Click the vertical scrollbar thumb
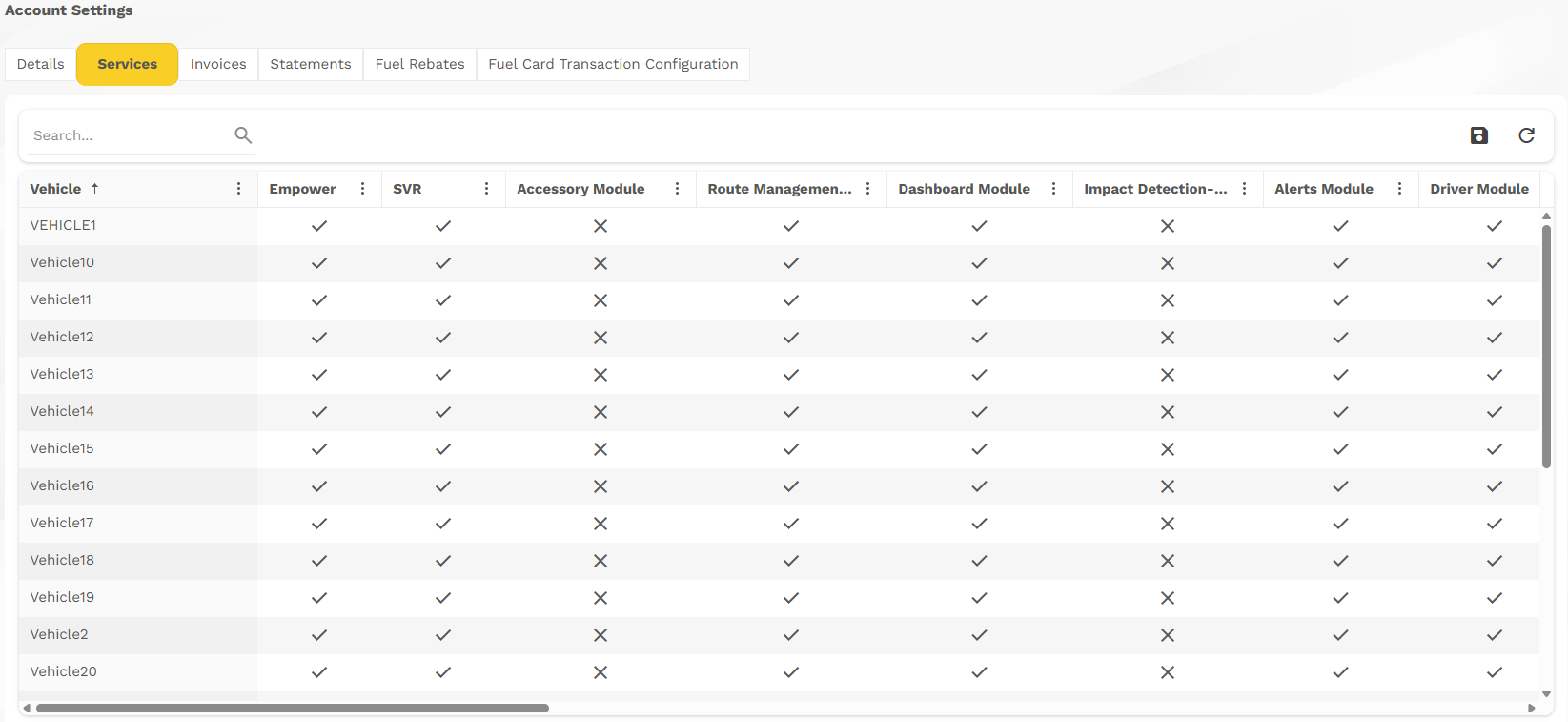 [x=1546, y=346]
